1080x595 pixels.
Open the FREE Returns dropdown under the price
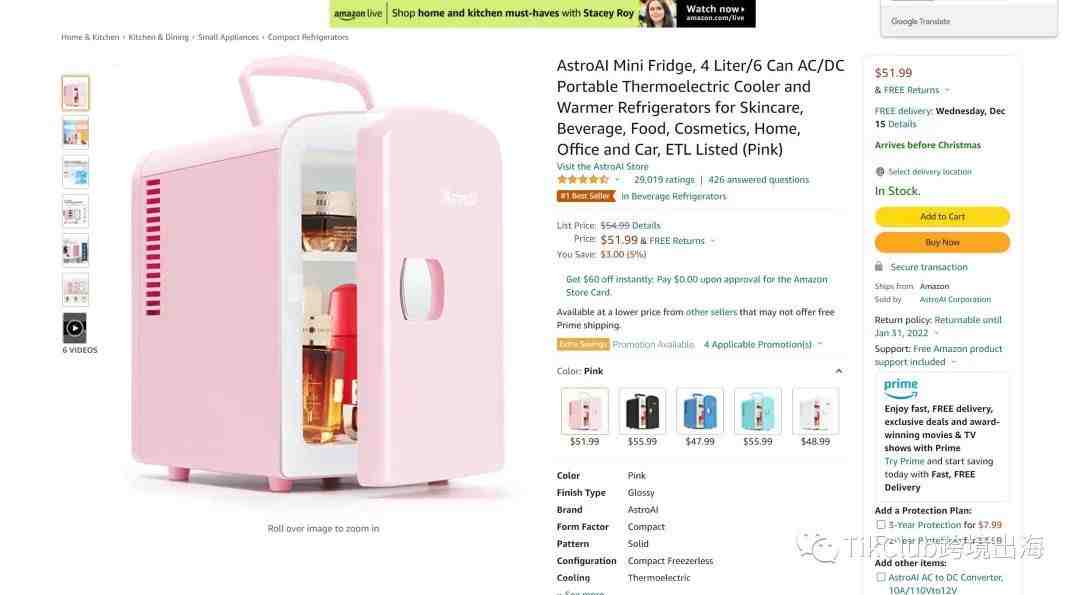click(912, 90)
